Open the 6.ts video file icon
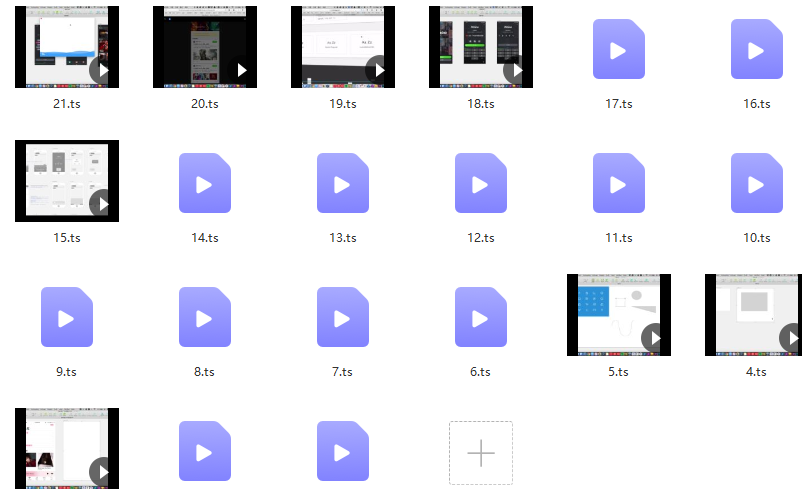Image resolution: width=802 pixels, height=489 pixels. pyautogui.click(x=480, y=317)
